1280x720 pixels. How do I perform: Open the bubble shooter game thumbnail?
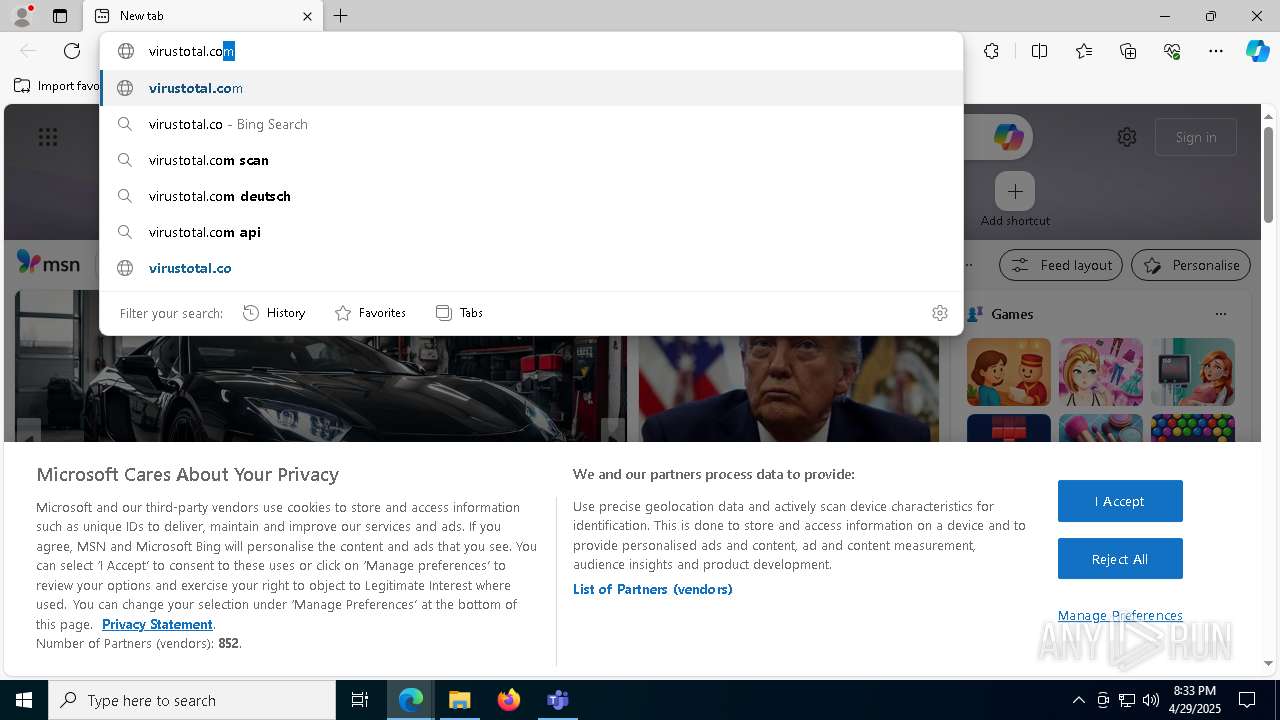click(1193, 428)
